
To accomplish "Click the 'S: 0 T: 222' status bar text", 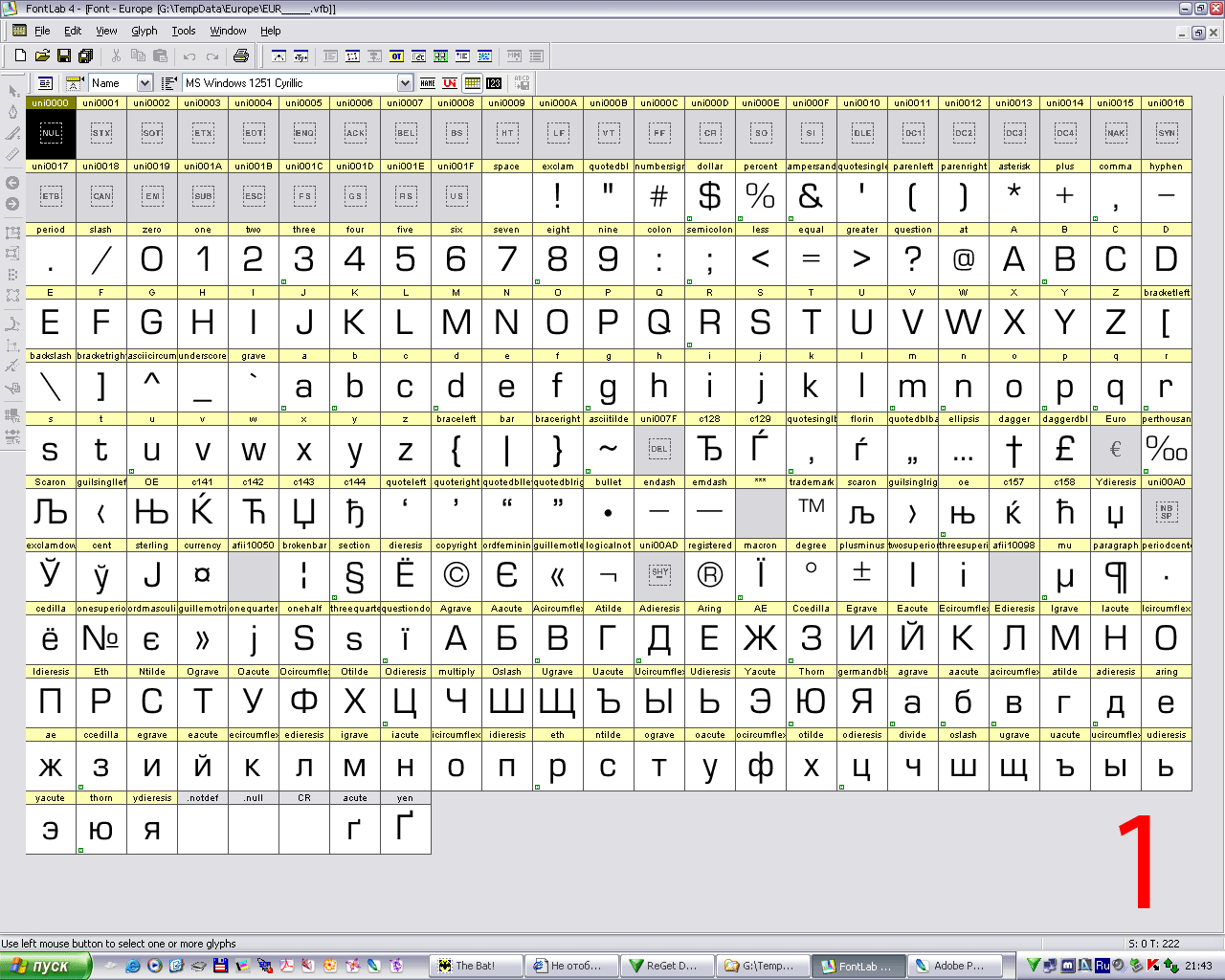I will [x=1153, y=944].
